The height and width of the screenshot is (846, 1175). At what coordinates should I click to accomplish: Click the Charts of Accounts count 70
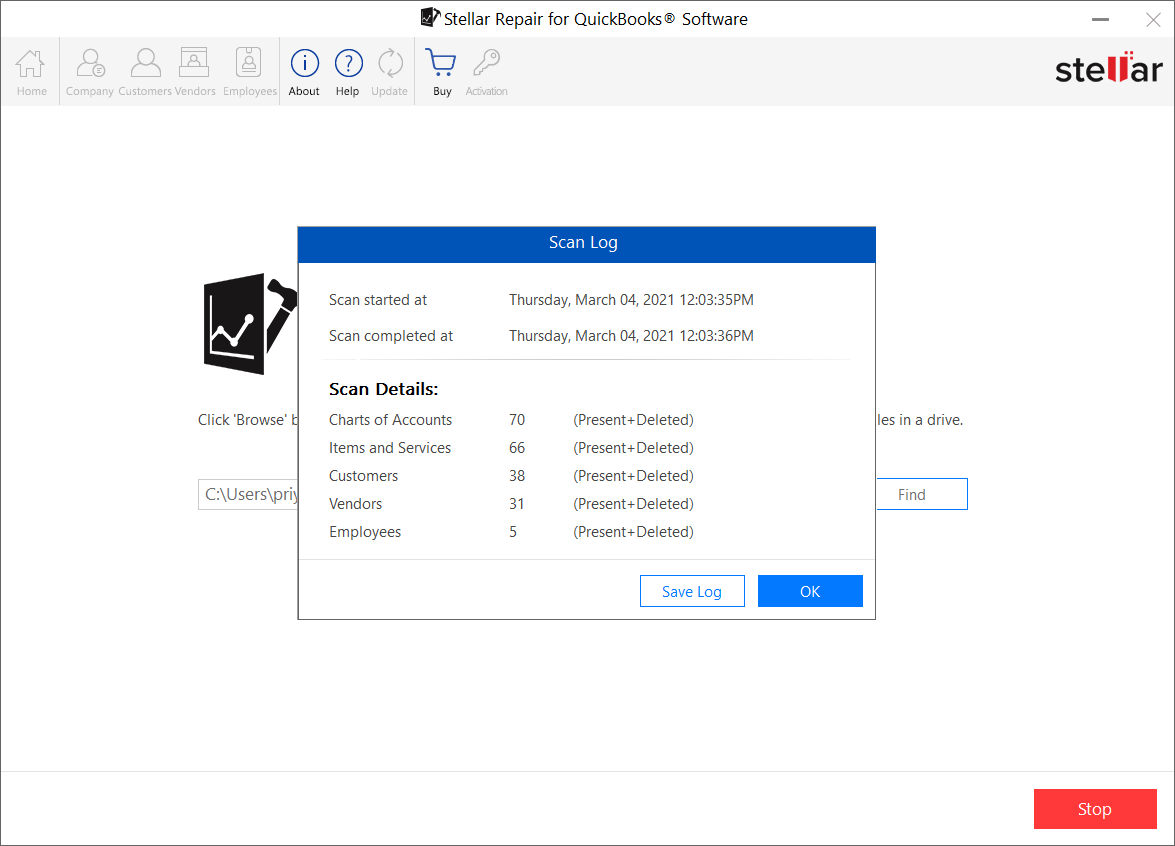(x=517, y=420)
